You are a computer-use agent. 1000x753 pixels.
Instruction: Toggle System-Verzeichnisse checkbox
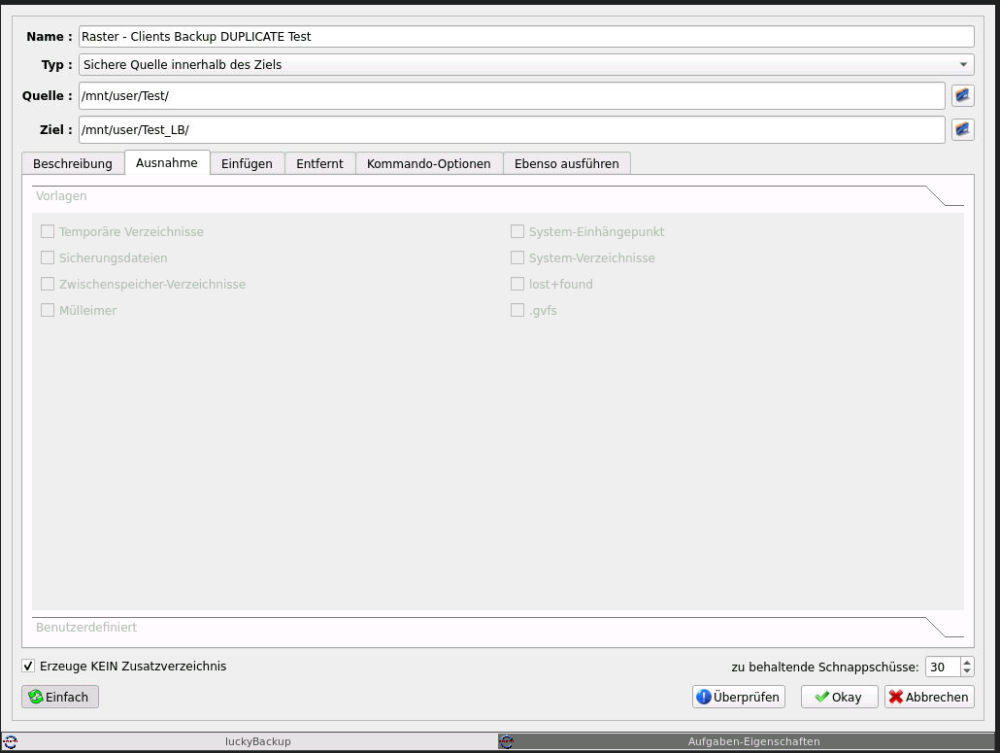pos(517,258)
